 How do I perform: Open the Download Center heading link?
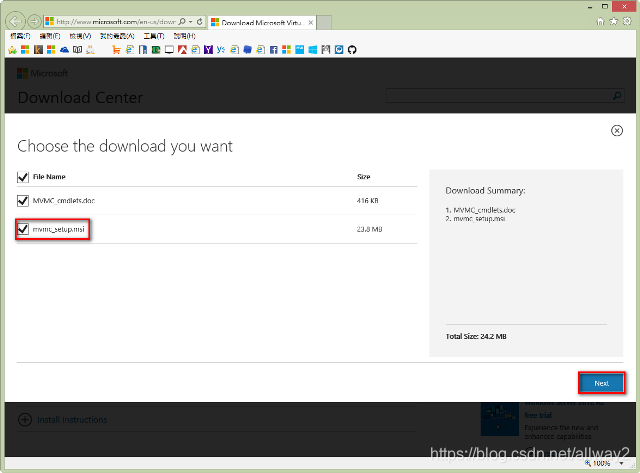click(80, 98)
